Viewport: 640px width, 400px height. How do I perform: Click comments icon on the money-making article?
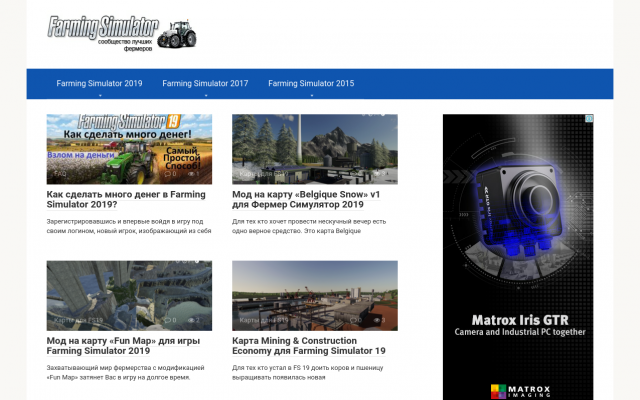pyautogui.click(x=168, y=173)
